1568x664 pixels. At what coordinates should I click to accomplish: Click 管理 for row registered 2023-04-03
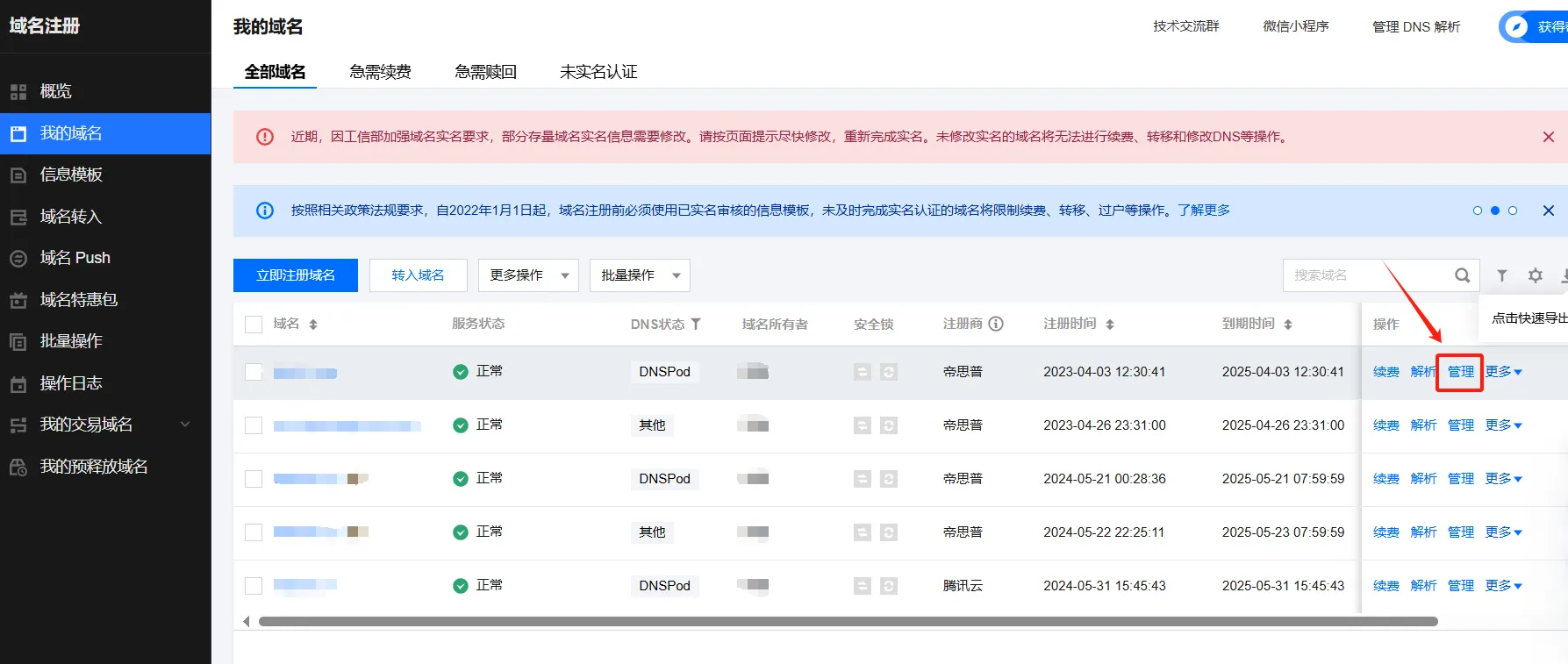pos(1461,372)
